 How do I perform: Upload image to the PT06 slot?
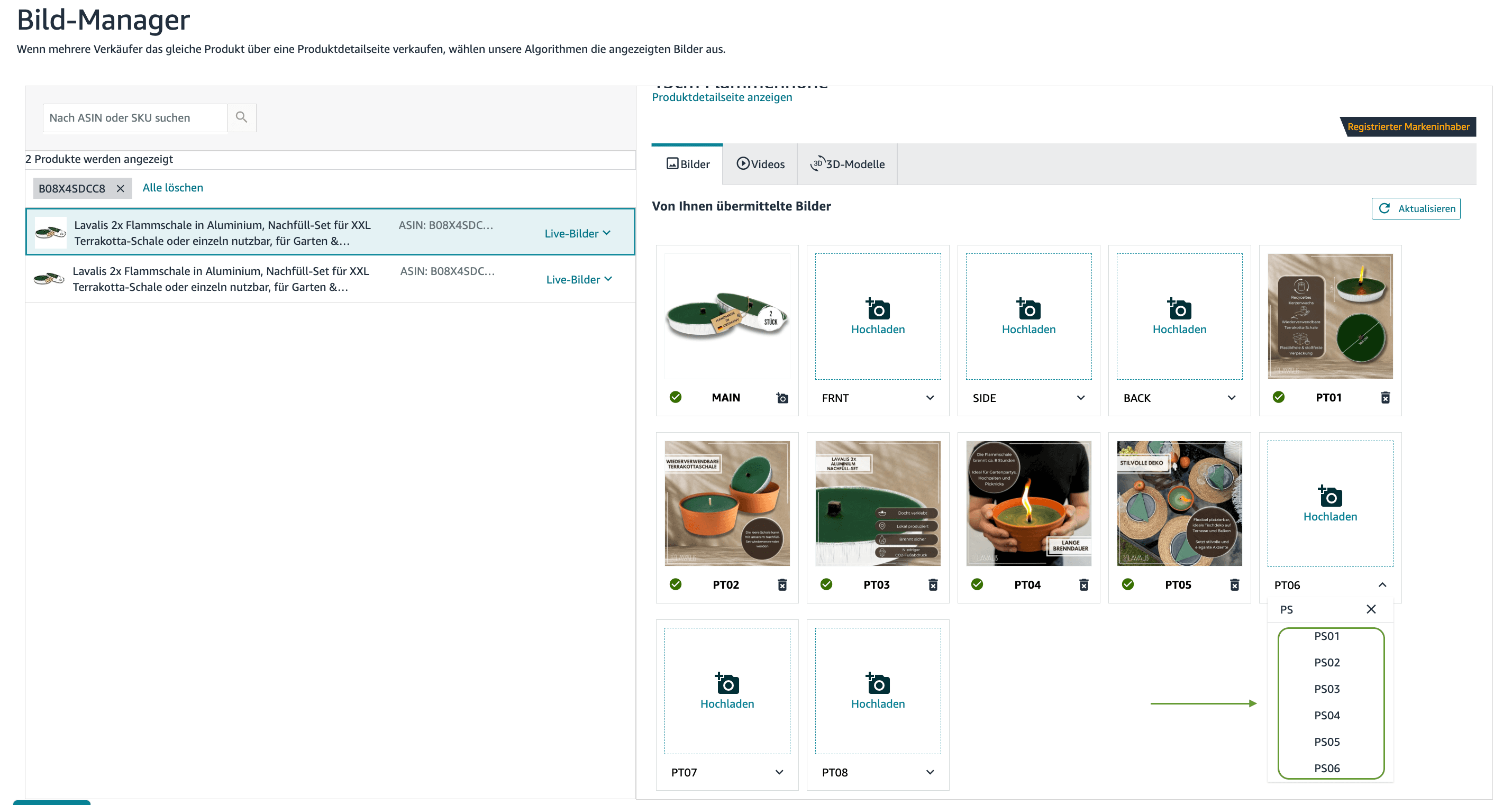[1330, 504]
